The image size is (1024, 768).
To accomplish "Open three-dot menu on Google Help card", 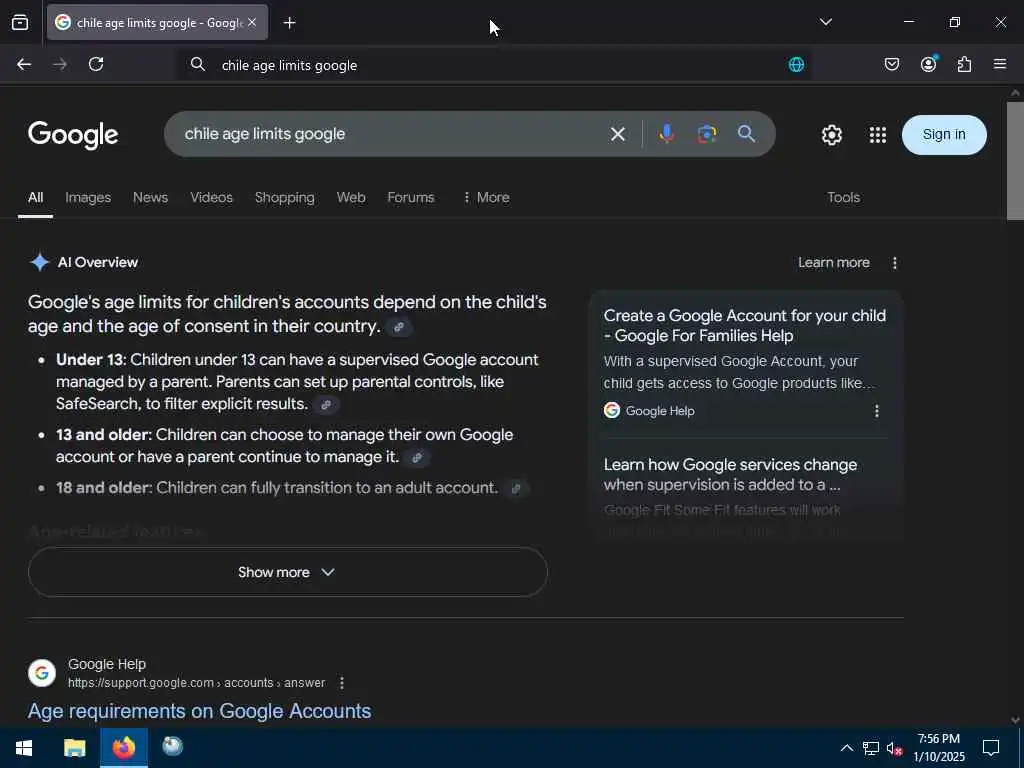I will 876,411.
